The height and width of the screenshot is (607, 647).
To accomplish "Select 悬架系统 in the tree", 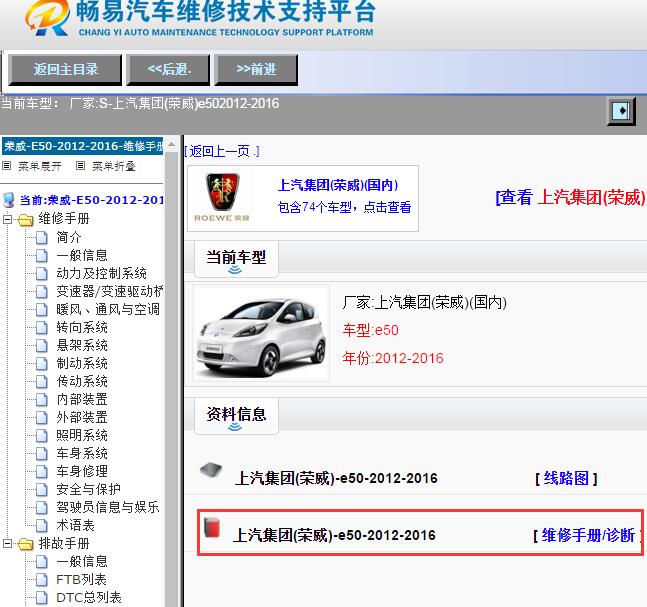I will pos(82,345).
